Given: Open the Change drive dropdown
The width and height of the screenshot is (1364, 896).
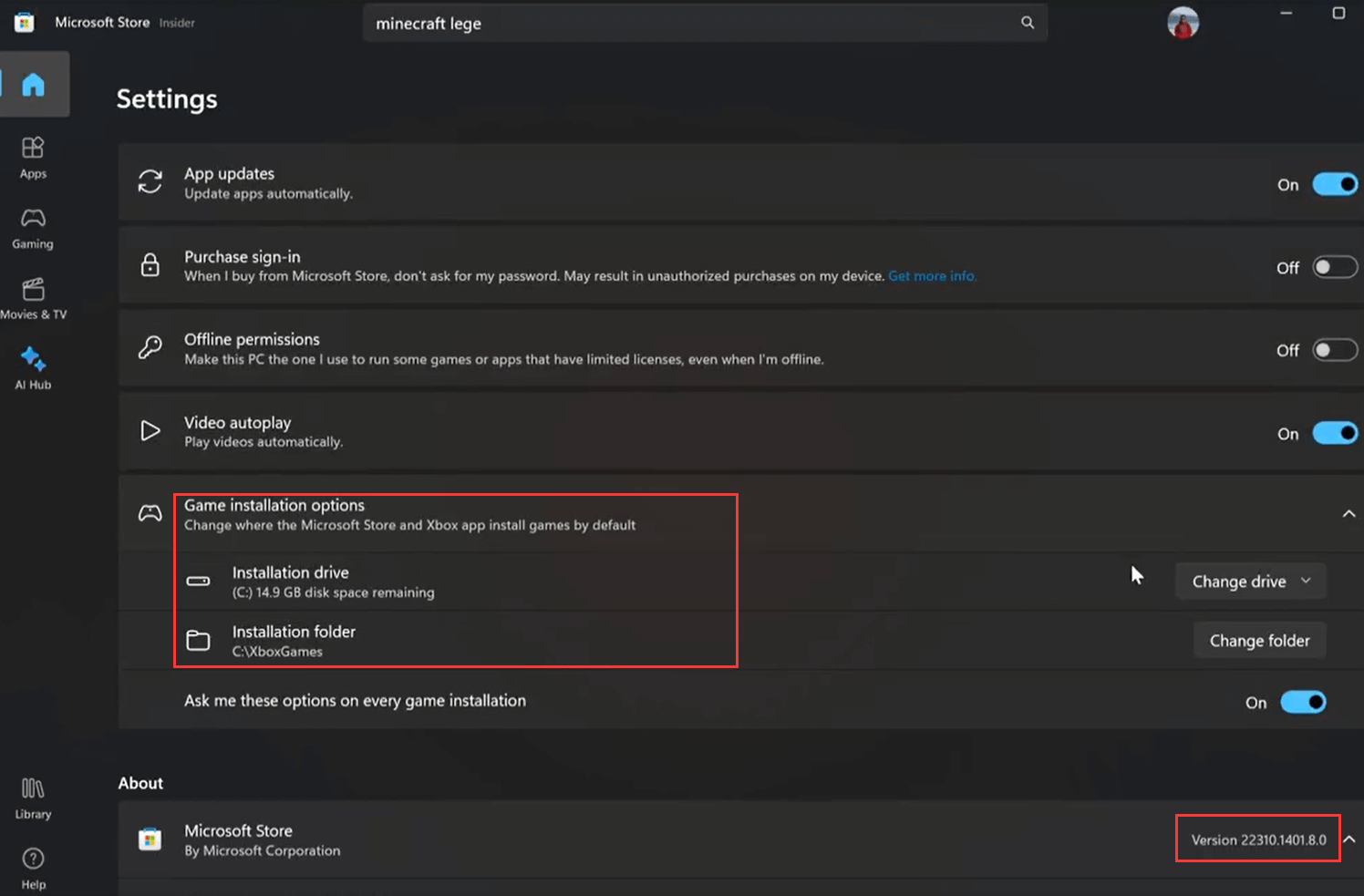Looking at the screenshot, I should pos(1250,582).
